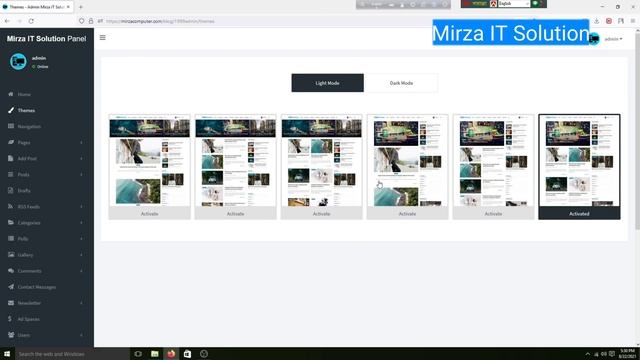
Task: Click the RSS Feeds icon
Action: click(x=11, y=207)
